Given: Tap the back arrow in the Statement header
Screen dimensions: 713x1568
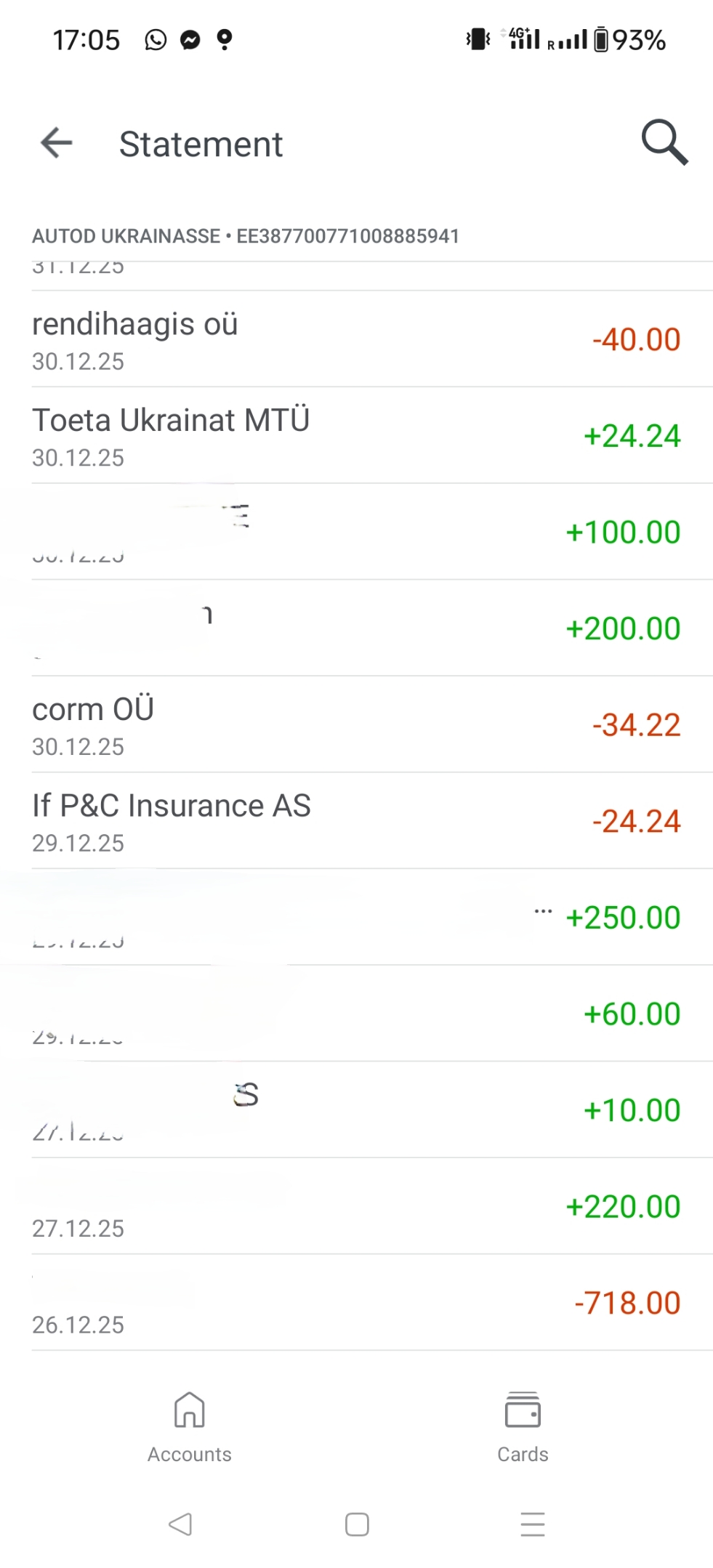Looking at the screenshot, I should (57, 142).
